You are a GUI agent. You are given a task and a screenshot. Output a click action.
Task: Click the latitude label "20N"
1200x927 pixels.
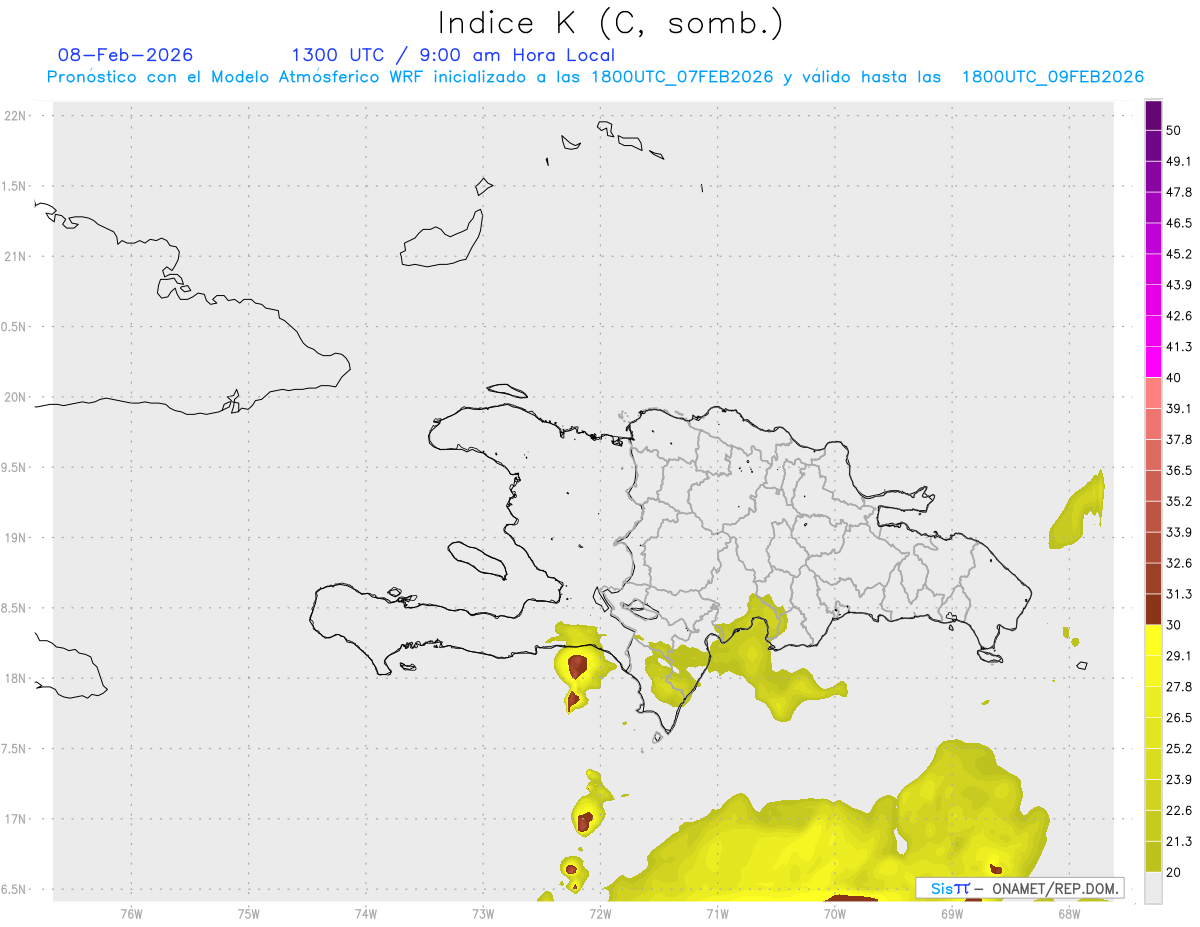point(17,397)
